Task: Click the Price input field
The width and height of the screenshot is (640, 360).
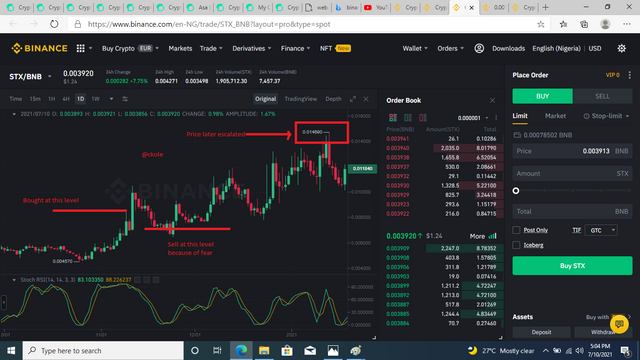Action: (572, 151)
